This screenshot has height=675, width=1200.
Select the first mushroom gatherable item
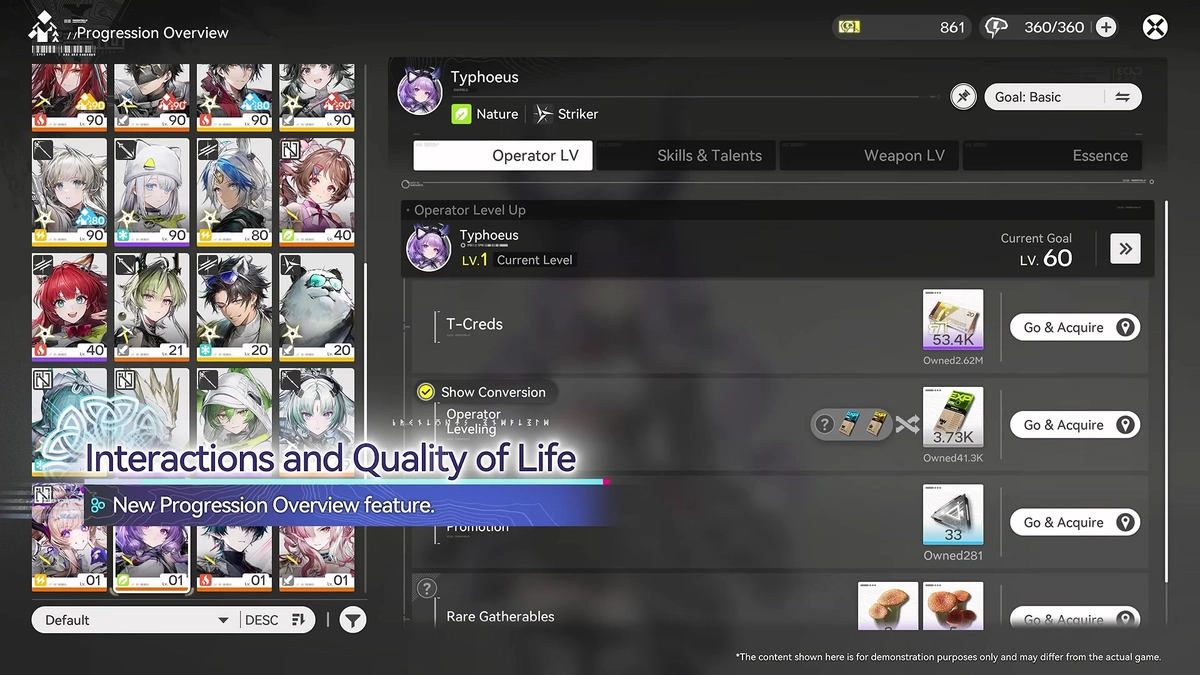click(x=888, y=607)
